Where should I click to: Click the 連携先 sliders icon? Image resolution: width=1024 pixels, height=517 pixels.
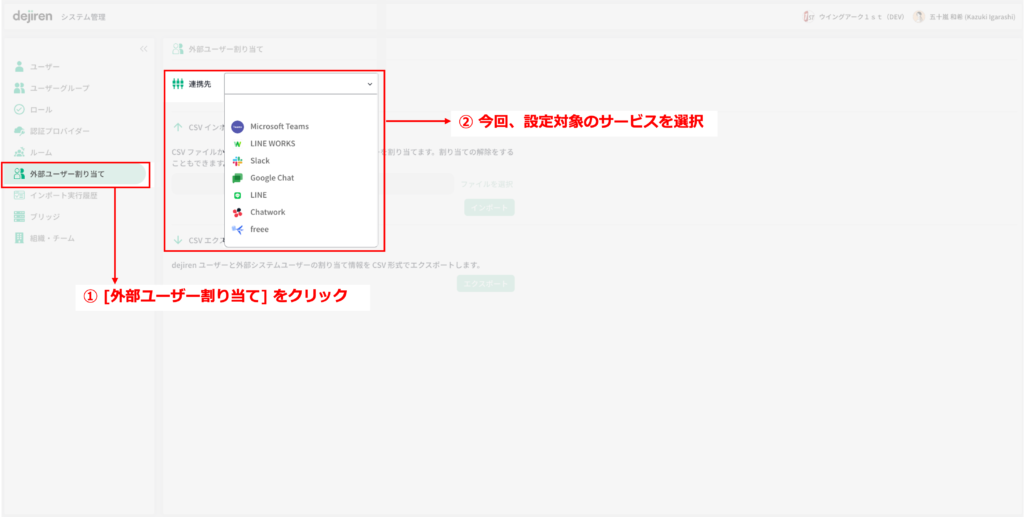177,84
